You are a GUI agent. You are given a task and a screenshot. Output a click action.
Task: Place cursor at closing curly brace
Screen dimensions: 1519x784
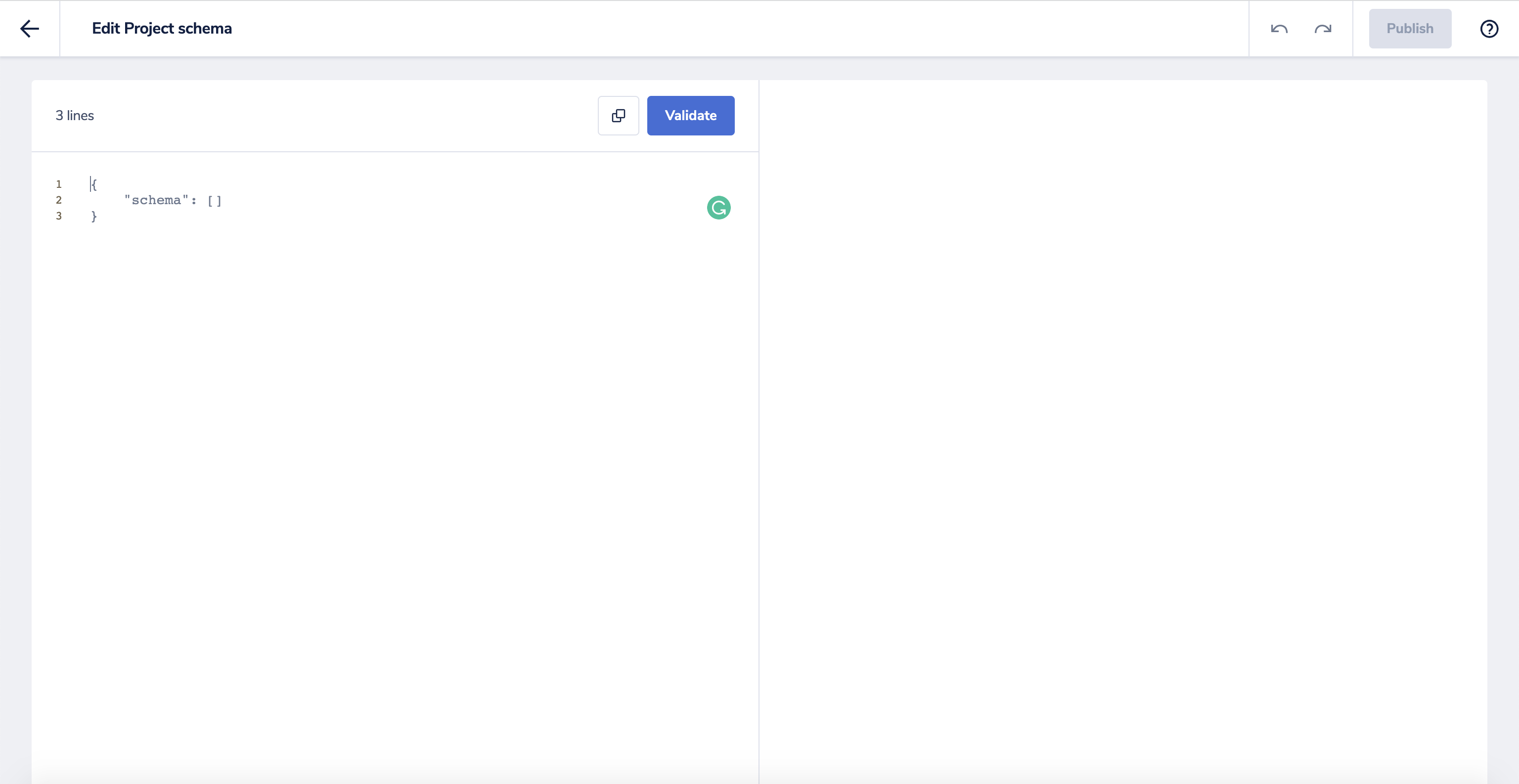94,217
